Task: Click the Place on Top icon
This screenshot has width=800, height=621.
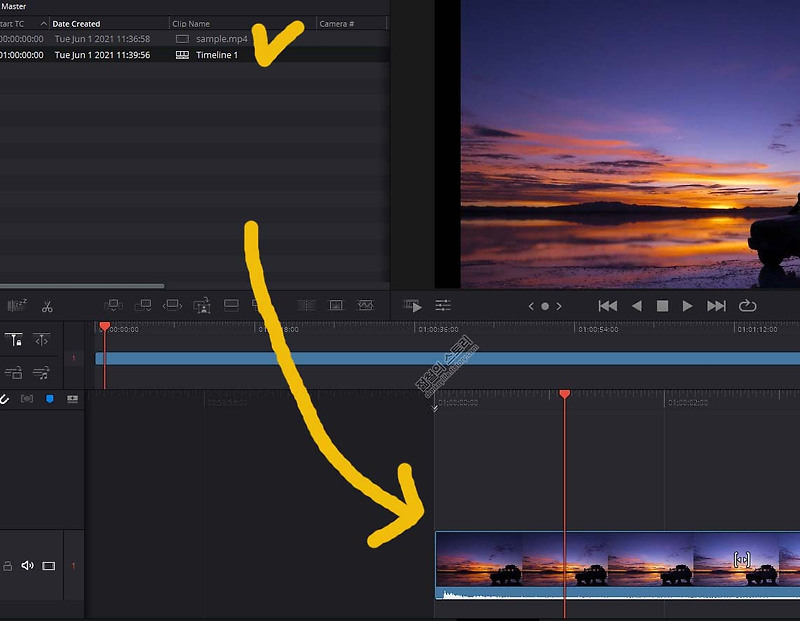Action: pos(231,305)
